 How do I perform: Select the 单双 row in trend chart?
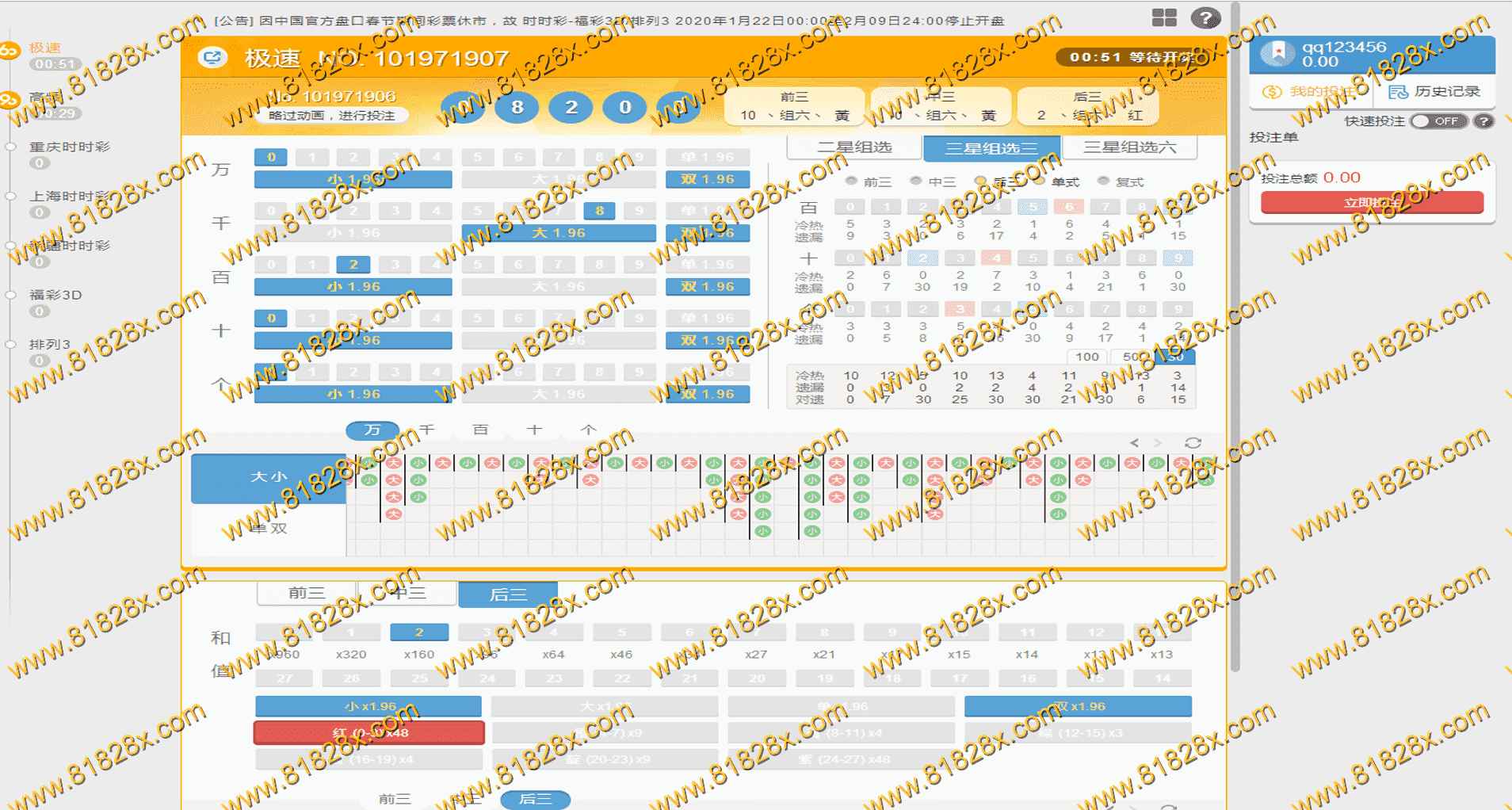[x=269, y=528]
